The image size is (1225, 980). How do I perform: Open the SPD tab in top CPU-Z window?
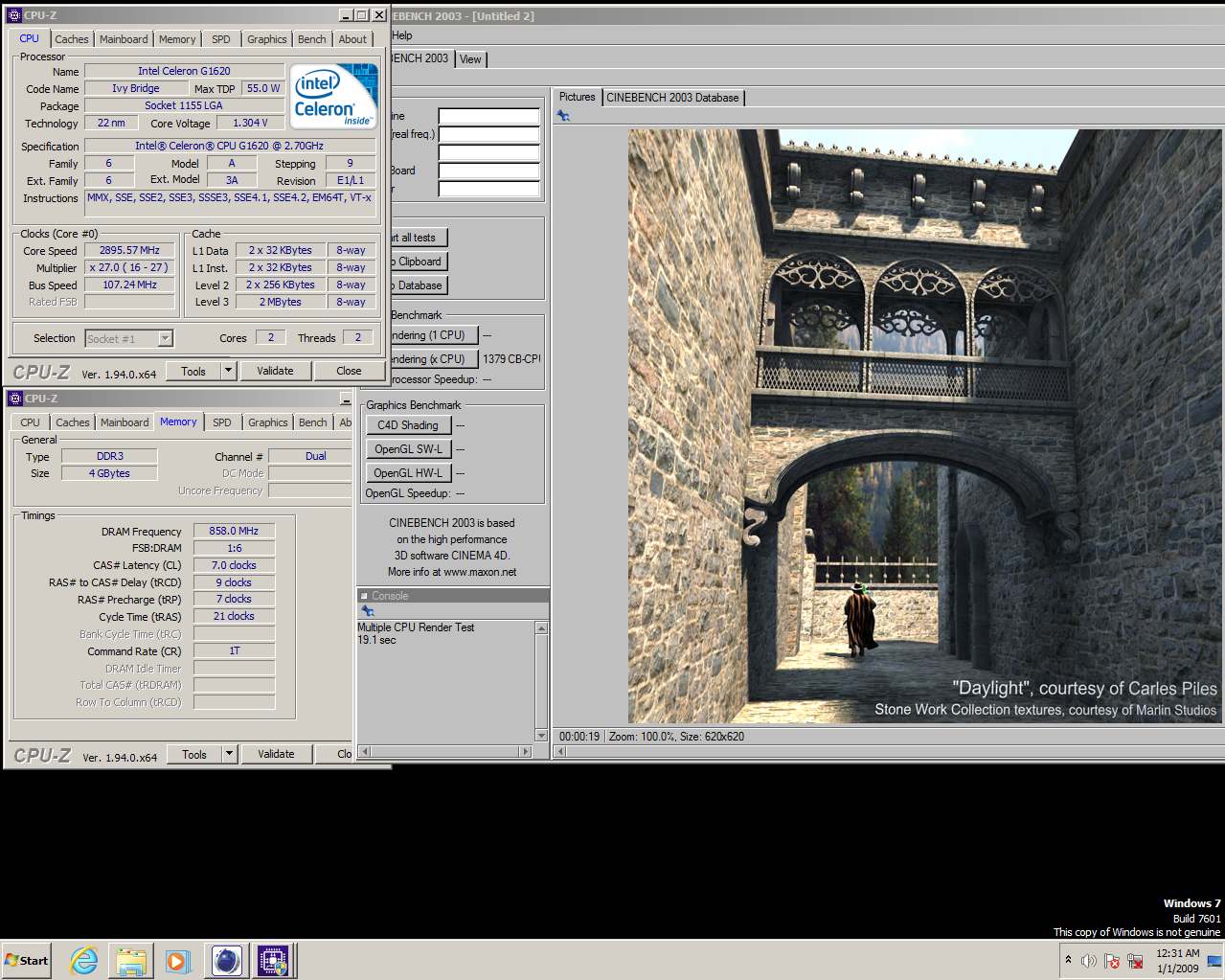click(221, 39)
